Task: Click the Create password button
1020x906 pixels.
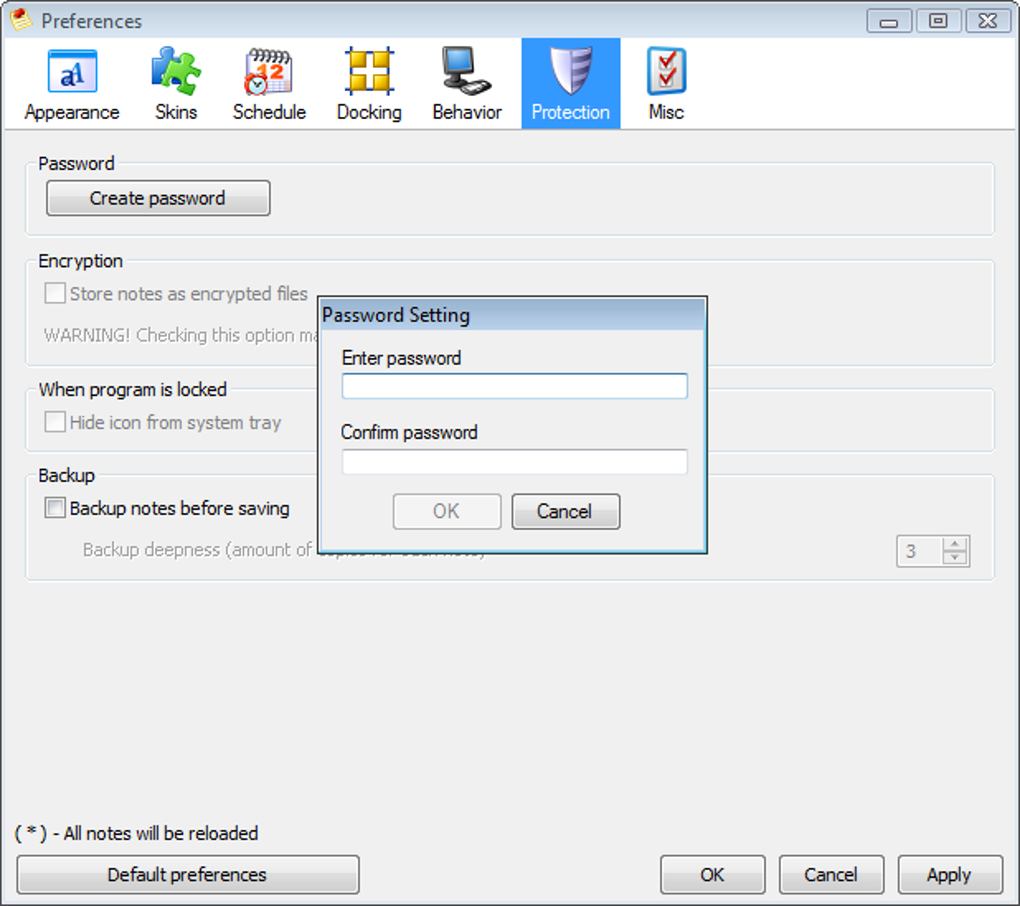Action: pyautogui.click(x=158, y=198)
